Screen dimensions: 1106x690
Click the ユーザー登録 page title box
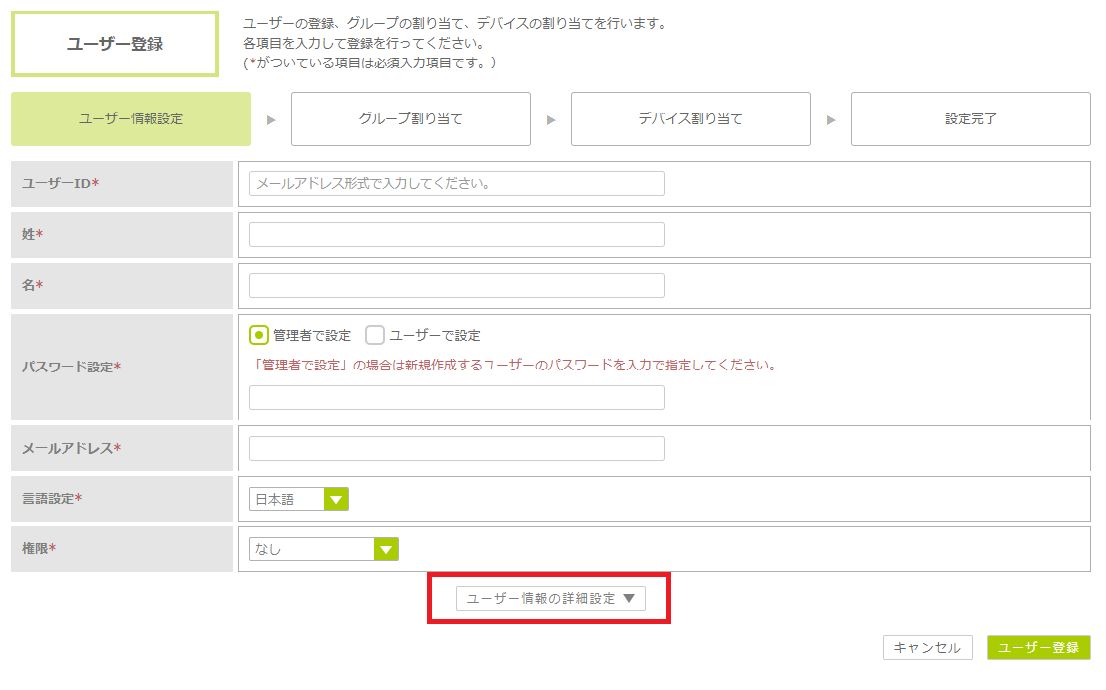point(115,44)
